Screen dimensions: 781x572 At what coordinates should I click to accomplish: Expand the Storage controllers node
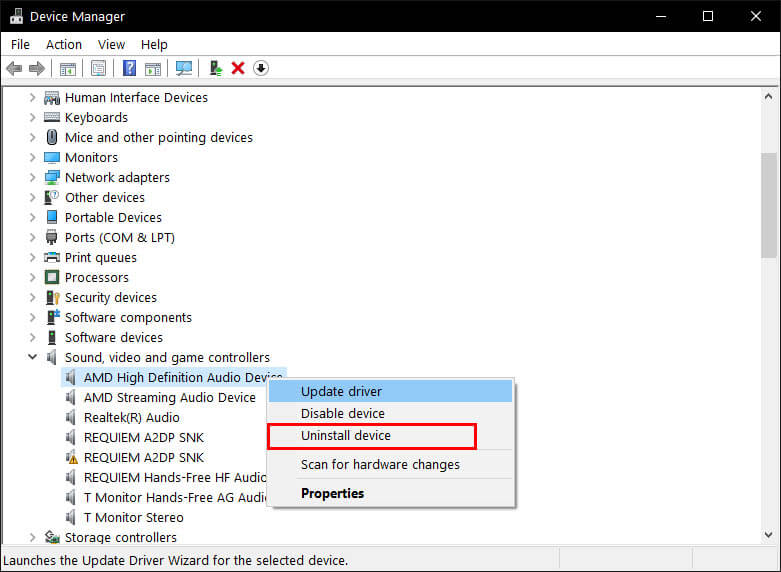tap(32, 537)
